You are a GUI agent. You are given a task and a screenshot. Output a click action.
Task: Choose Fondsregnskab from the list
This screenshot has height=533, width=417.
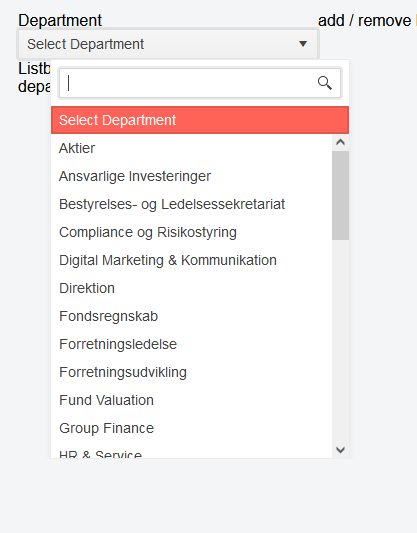pos(191,316)
